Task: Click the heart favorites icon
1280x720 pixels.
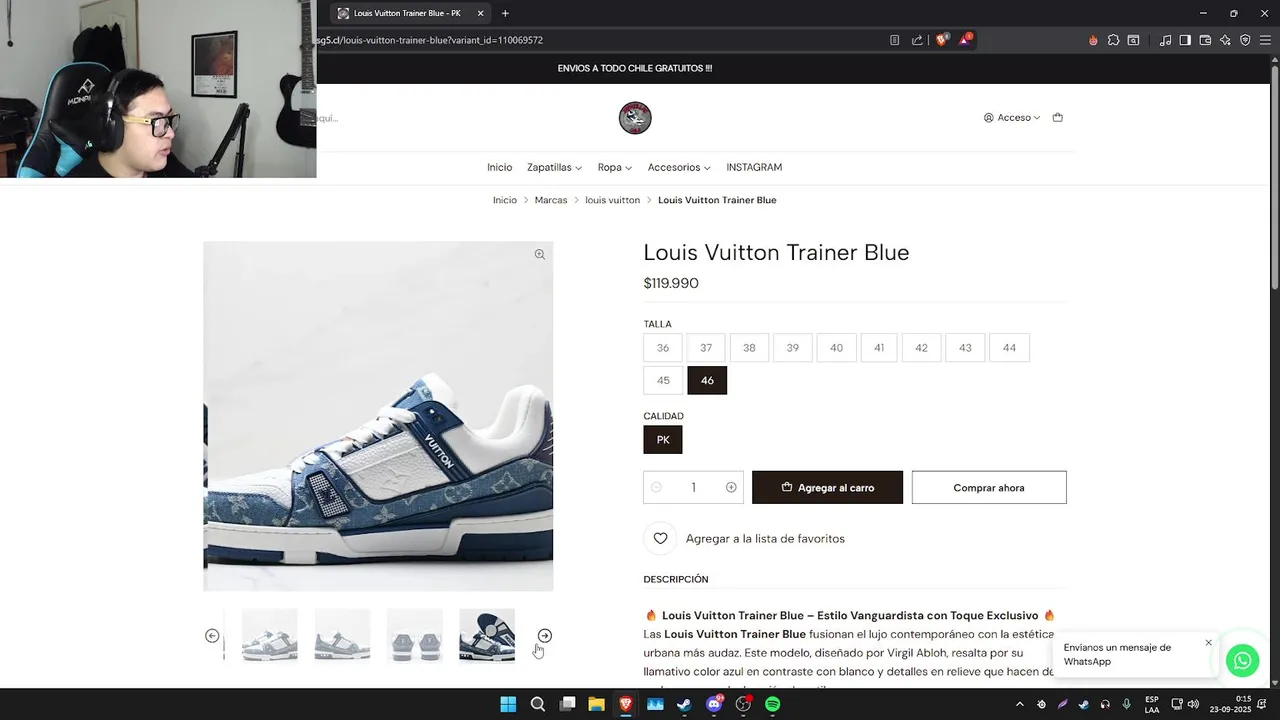Action: (x=660, y=538)
